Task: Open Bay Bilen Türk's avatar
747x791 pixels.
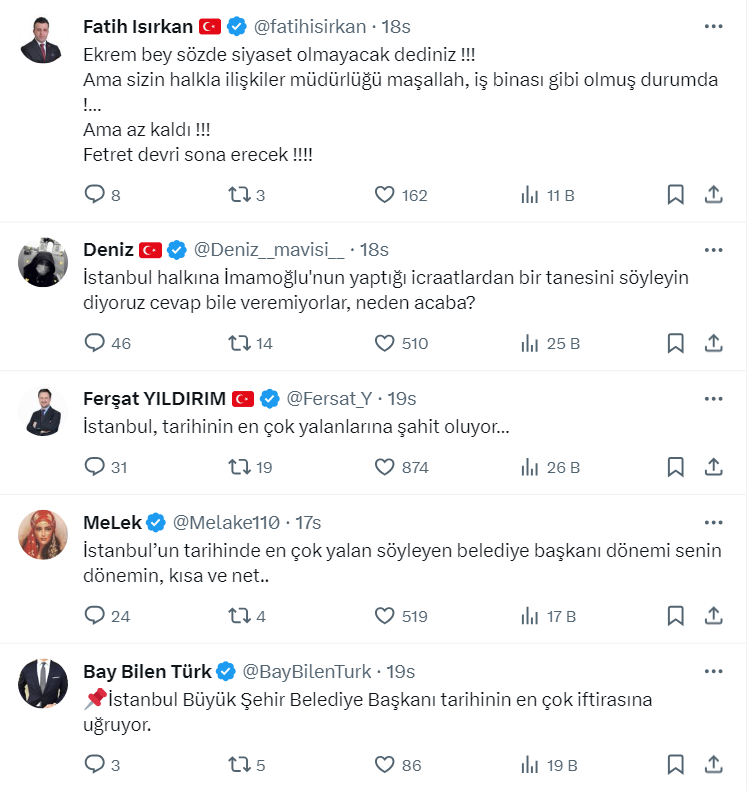Action: (43, 685)
